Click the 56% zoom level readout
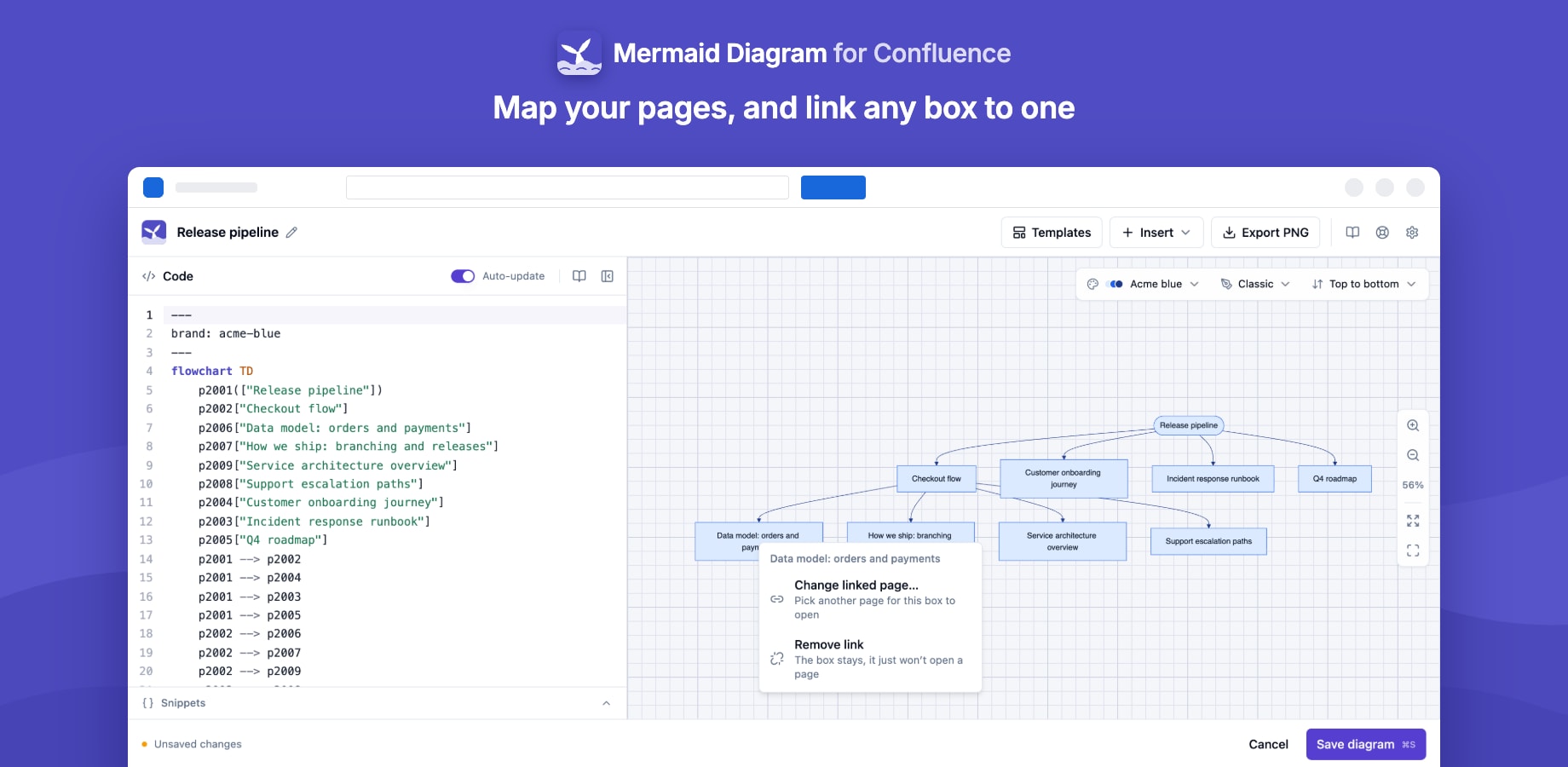Screen dimensions: 1568x767 click(1413, 485)
